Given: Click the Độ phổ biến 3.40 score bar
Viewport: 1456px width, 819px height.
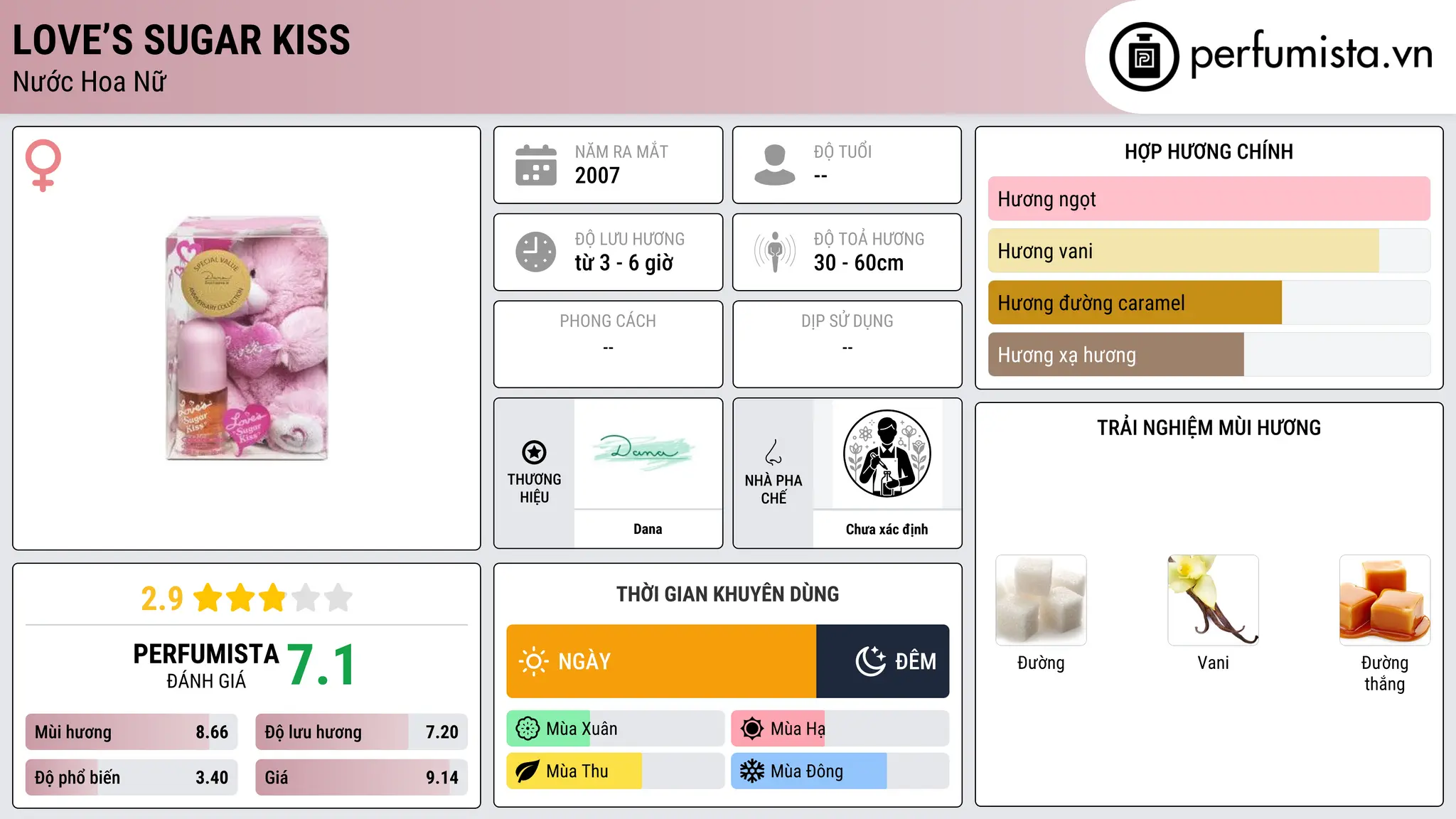Looking at the screenshot, I should [132, 778].
